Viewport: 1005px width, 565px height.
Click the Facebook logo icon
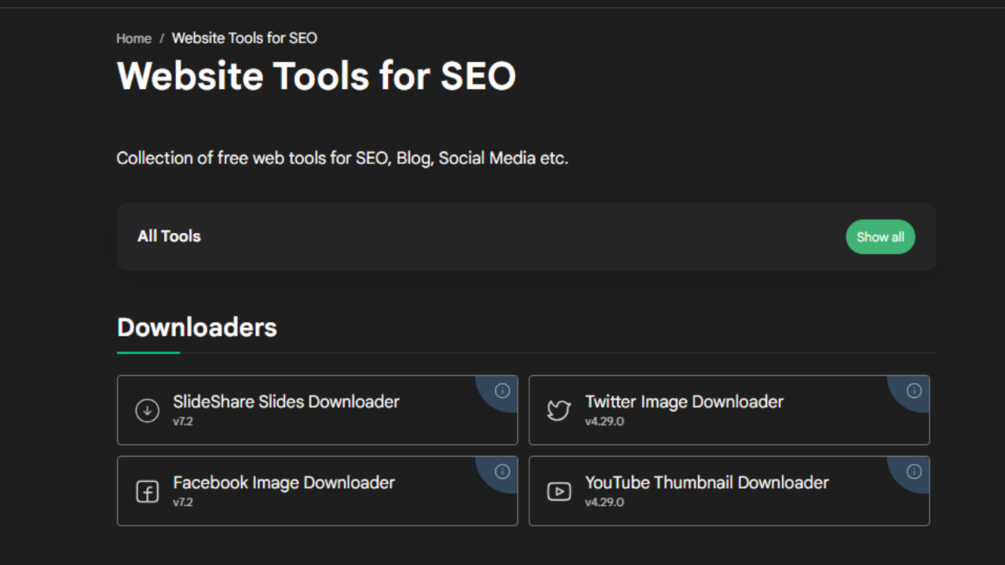pyautogui.click(x=147, y=491)
